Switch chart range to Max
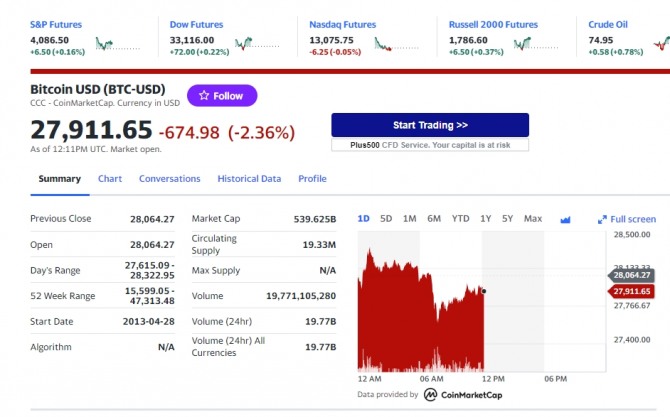Viewport: 670px width, 417px height. [533, 219]
